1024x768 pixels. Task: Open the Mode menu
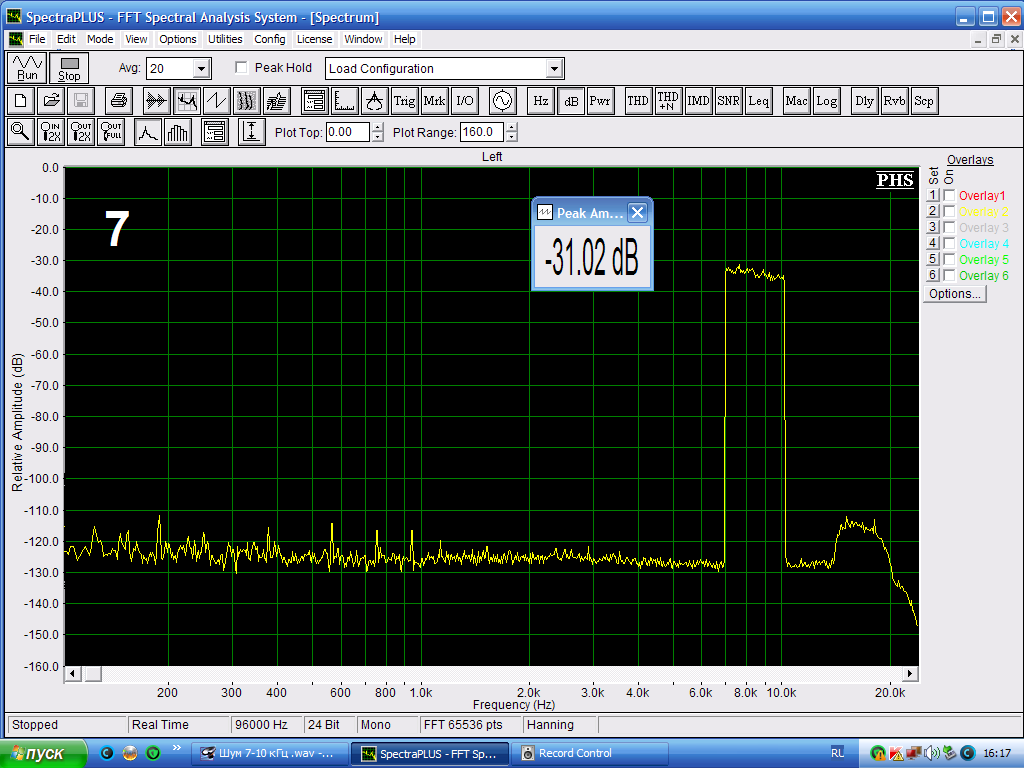100,39
